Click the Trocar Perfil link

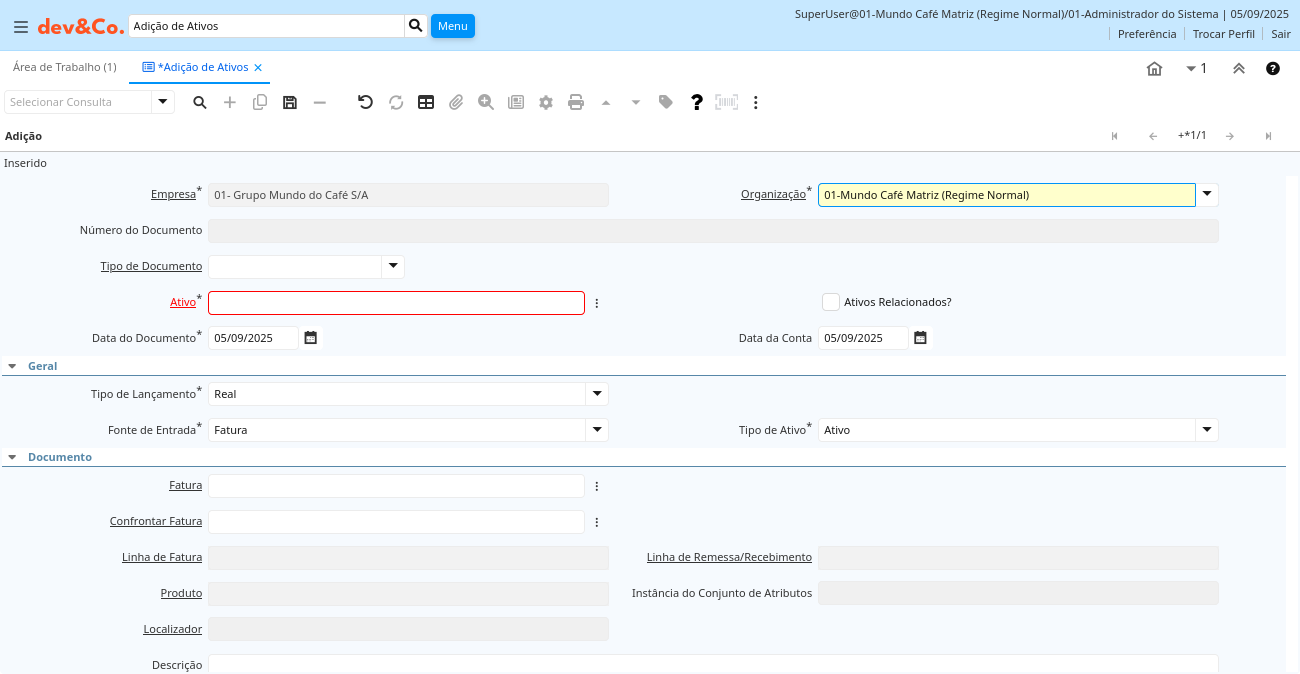1223,34
